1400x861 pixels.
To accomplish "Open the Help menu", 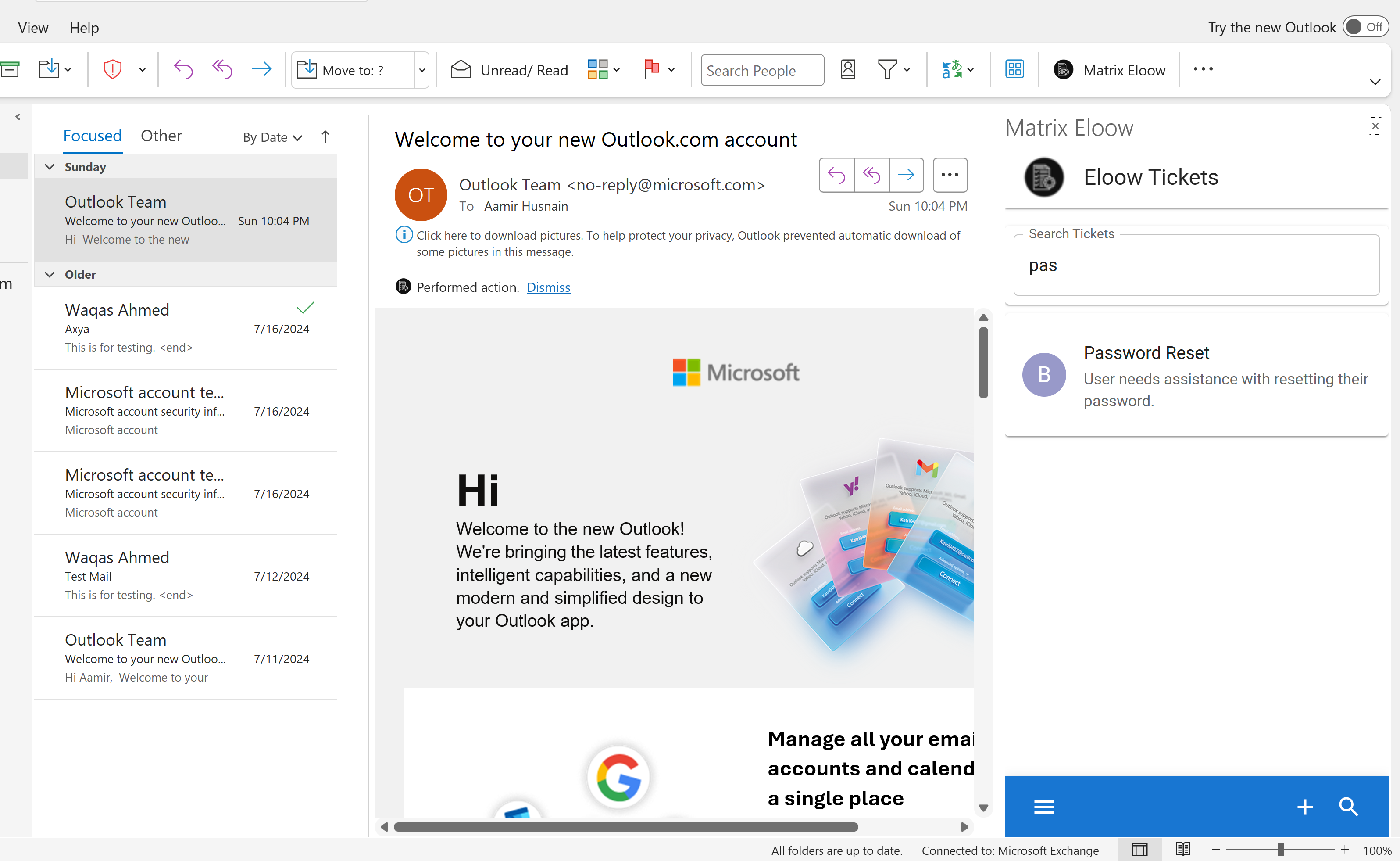I will pyautogui.click(x=84, y=27).
